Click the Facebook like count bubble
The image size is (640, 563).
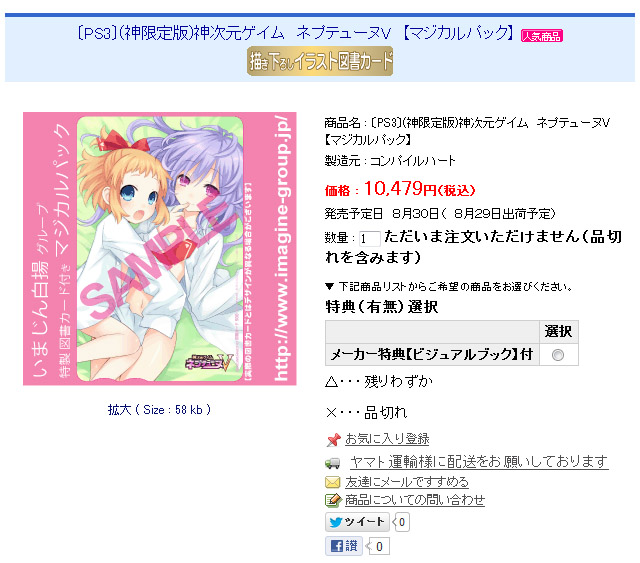point(378,547)
